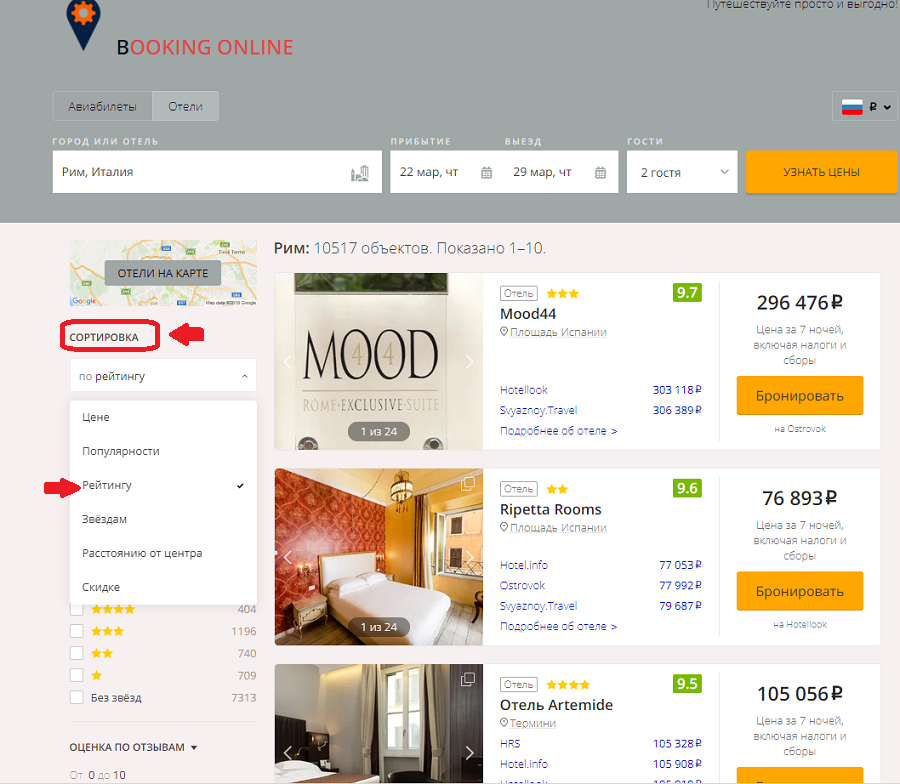Tick the four-star filter checkbox

76,609
